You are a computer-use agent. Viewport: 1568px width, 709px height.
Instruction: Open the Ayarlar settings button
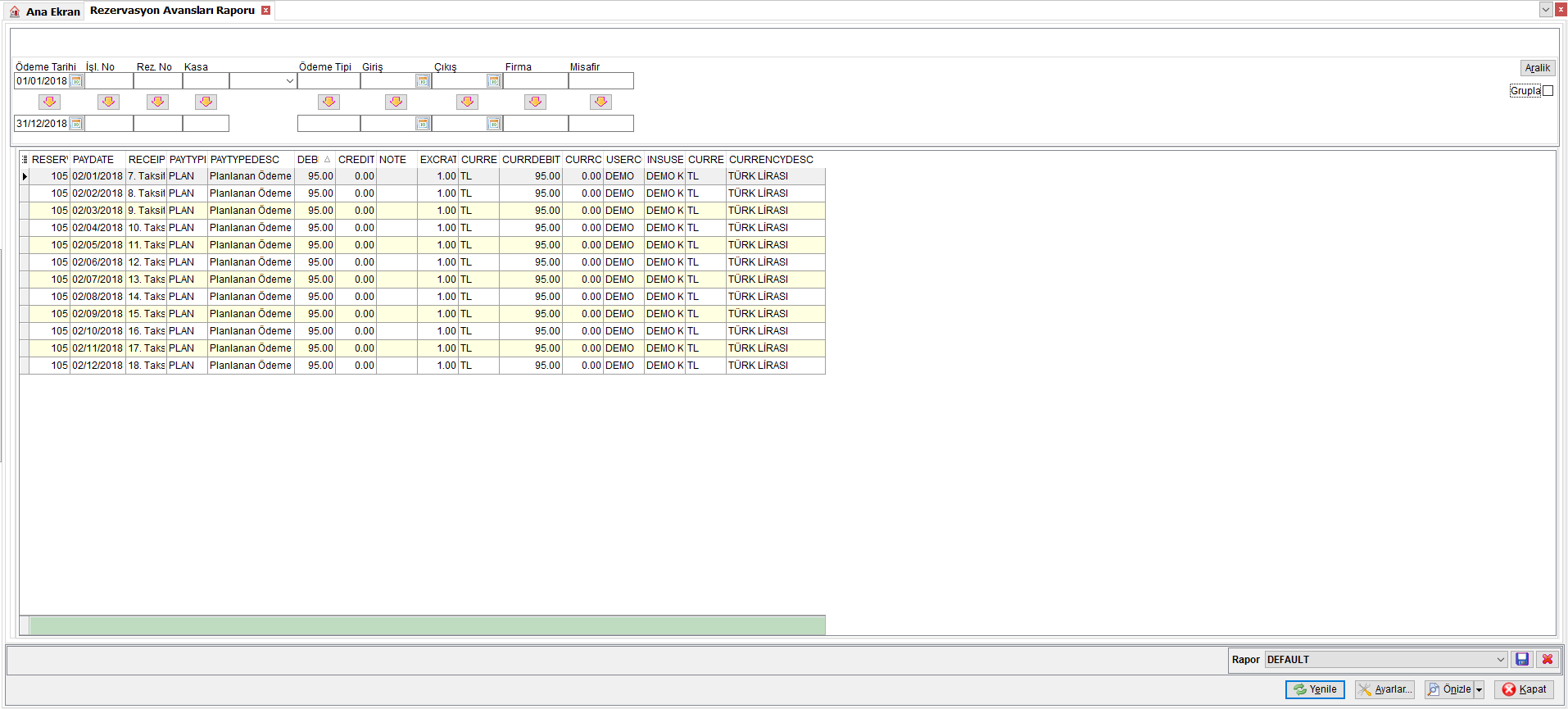pyautogui.click(x=1384, y=689)
